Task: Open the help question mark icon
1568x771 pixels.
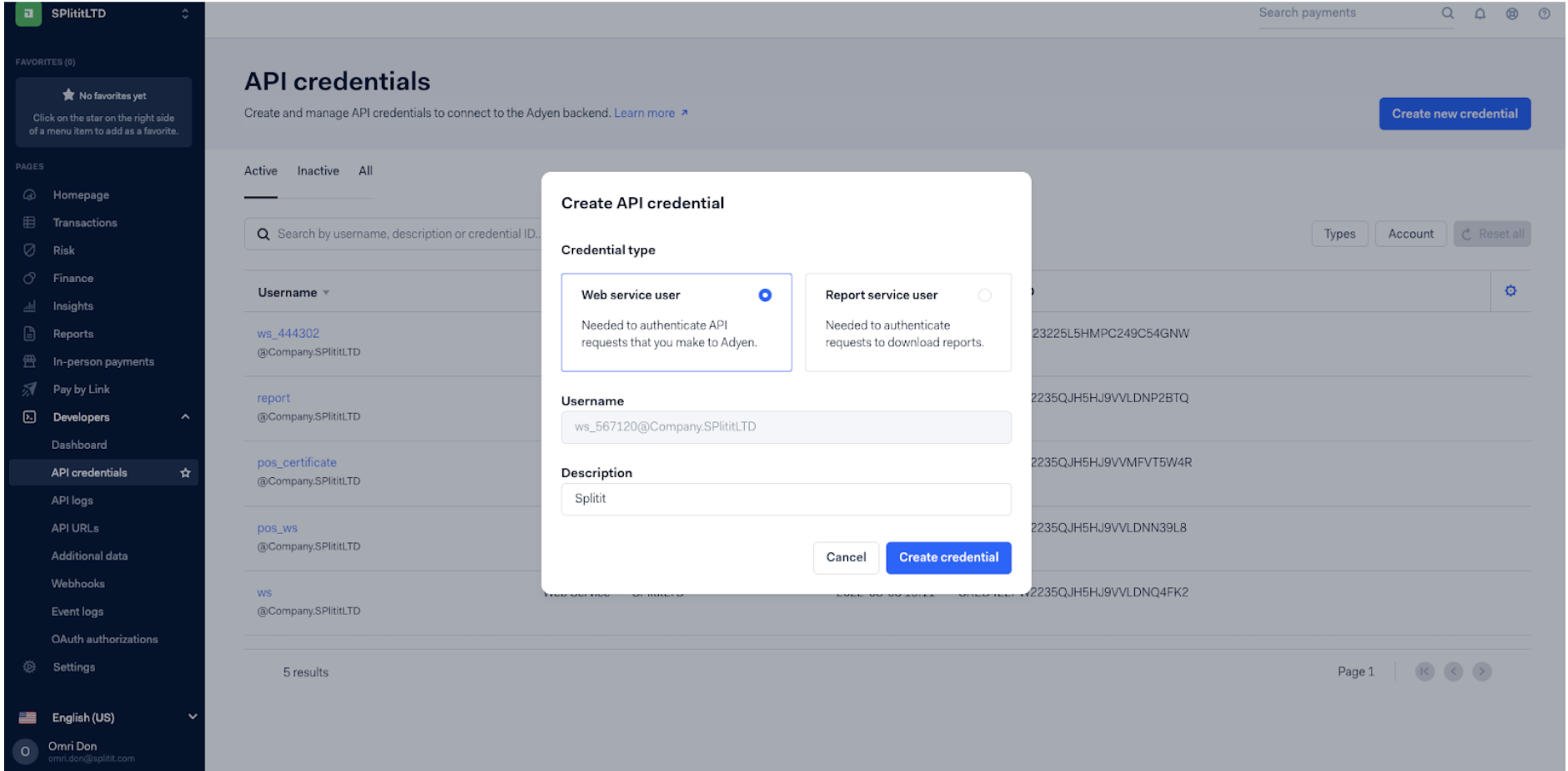Action: [1544, 13]
